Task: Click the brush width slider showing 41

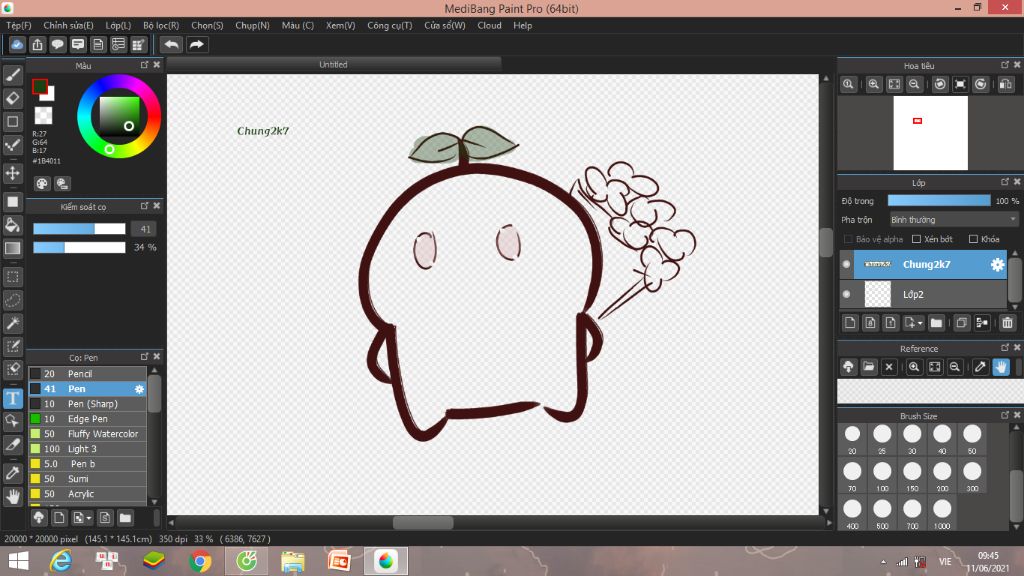Action: 79,229
